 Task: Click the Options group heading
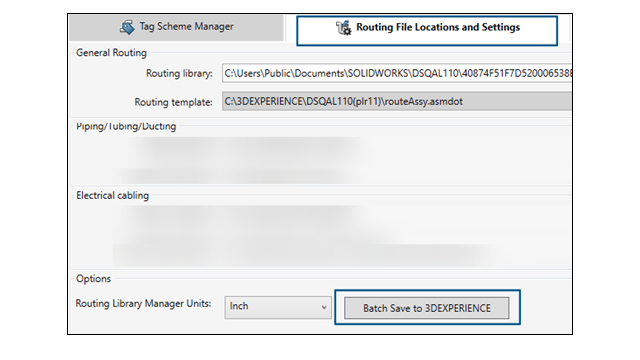tap(93, 278)
